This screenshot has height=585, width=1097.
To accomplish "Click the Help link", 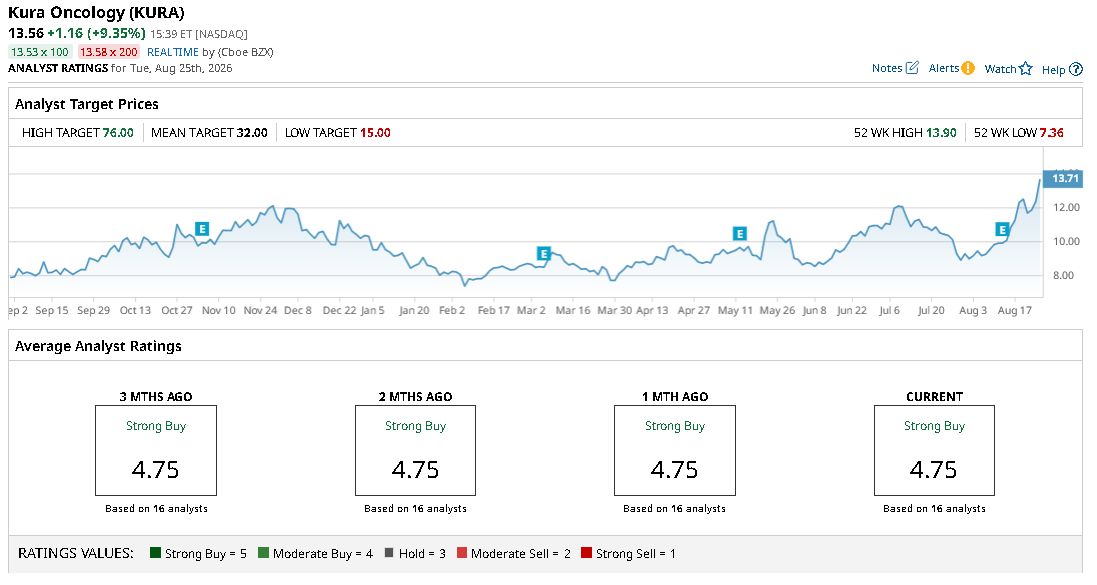I will 1053,69.
